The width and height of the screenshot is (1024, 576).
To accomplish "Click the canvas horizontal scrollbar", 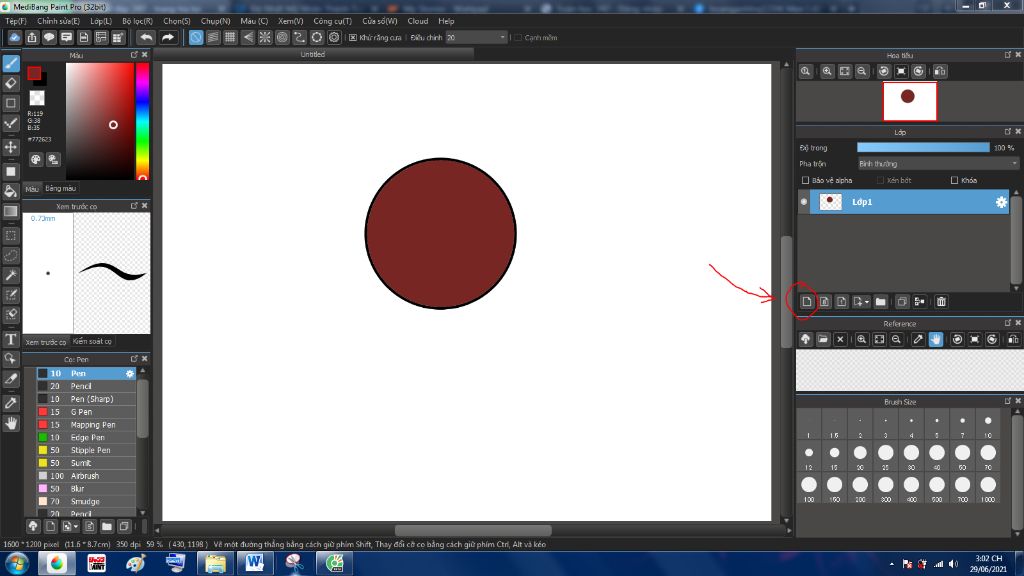I will 473,530.
